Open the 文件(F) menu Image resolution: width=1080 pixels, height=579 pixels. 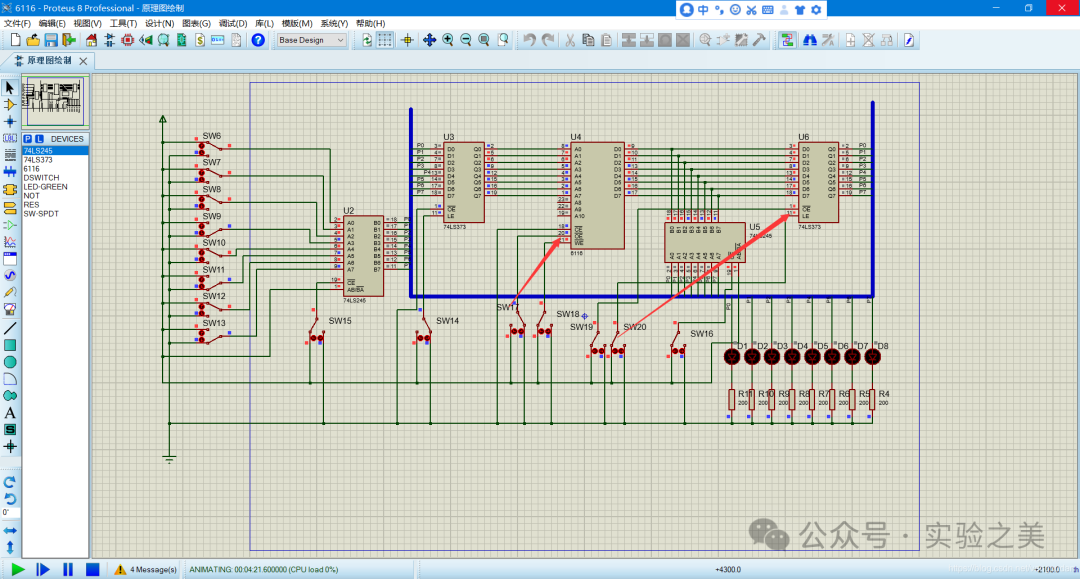coord(17,23)
